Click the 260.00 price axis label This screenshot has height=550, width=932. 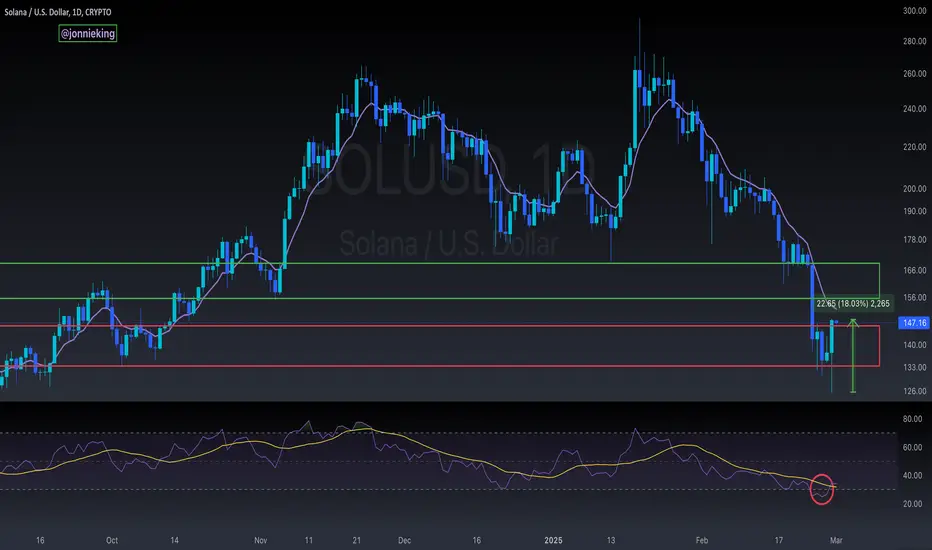coord(914,74)
